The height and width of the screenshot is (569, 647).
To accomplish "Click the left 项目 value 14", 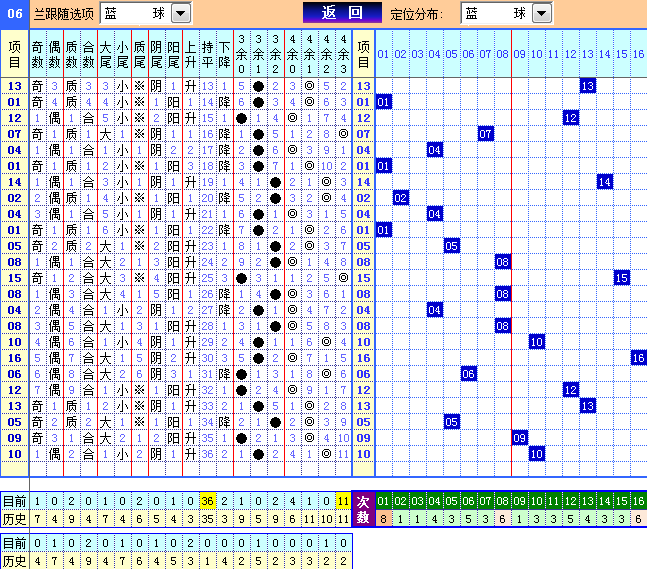I will 14,182.
